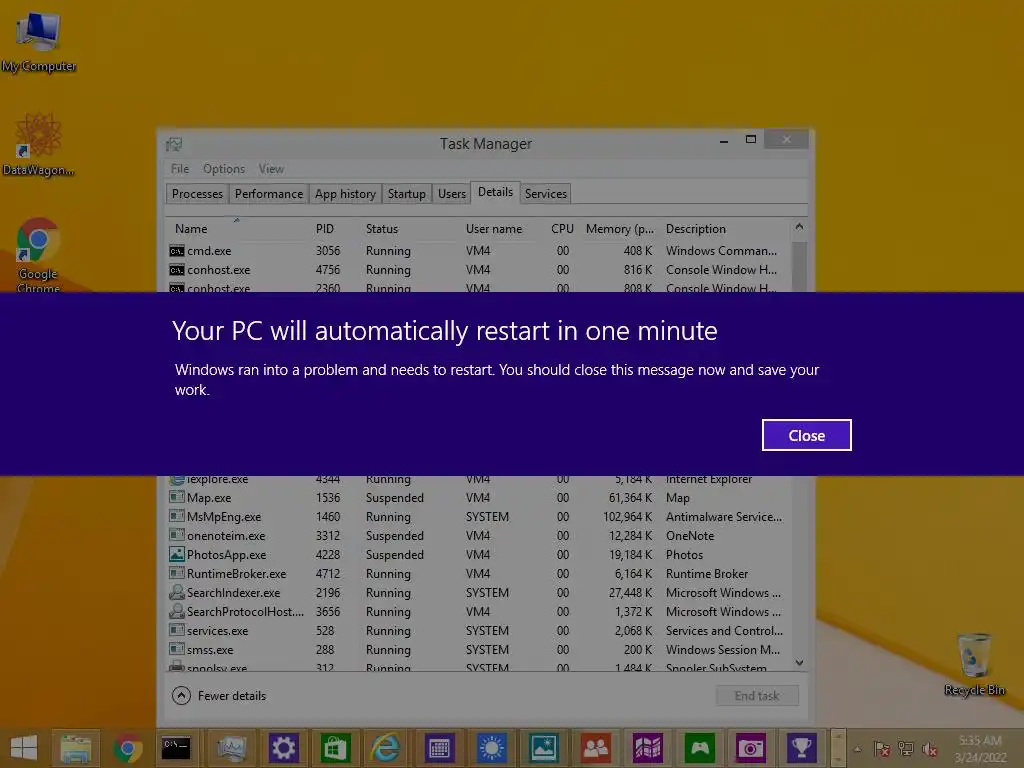This screenshot has height=768, width=1024.
Task: Sort by the Name column header
Action: pyautogui.click(x=191, y=229)
